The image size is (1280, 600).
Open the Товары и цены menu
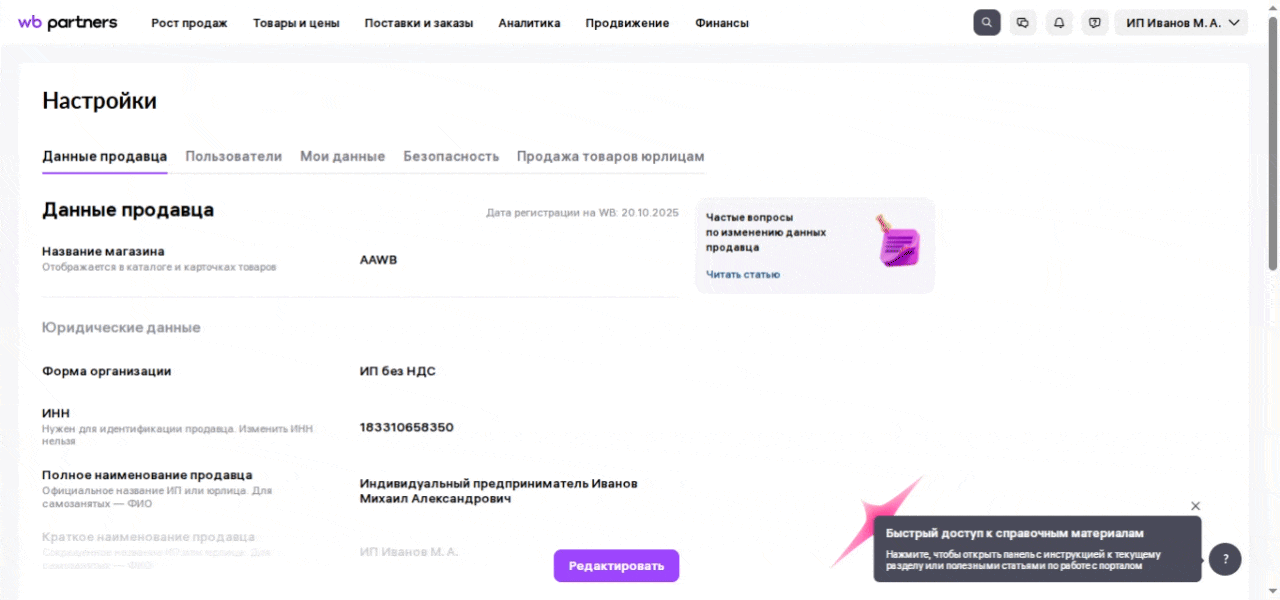click(x=296, y=23)
